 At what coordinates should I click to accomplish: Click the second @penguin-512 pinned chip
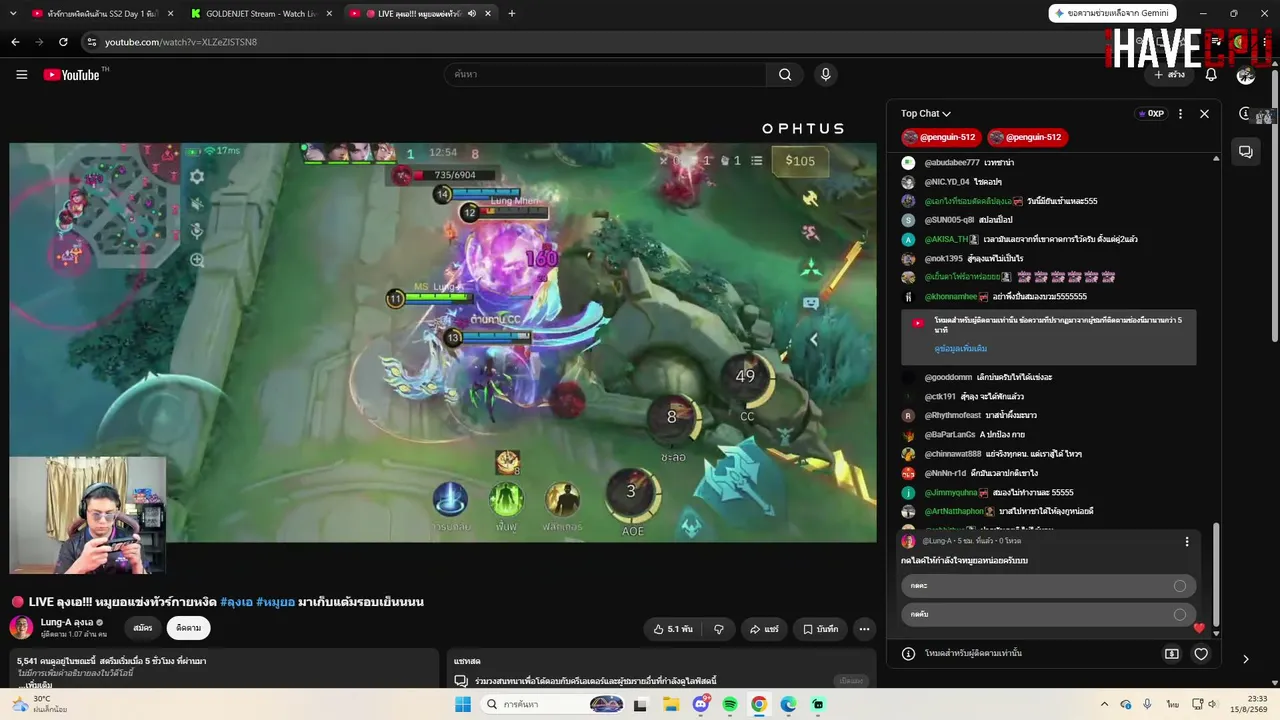(1026, 137)
